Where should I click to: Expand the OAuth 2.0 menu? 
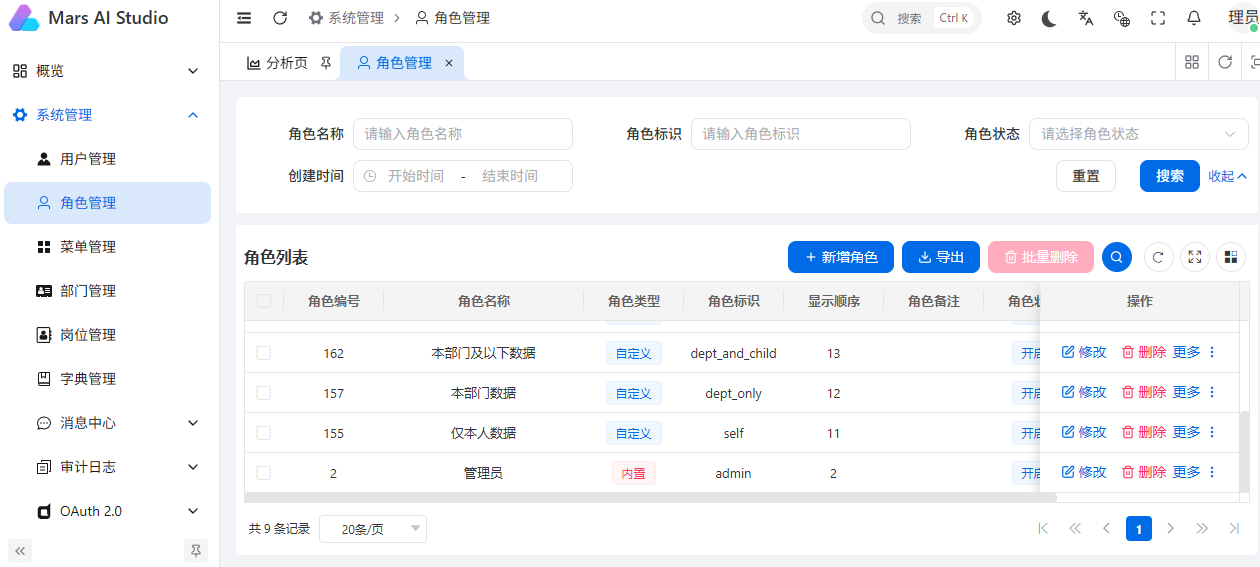(107, 511)
